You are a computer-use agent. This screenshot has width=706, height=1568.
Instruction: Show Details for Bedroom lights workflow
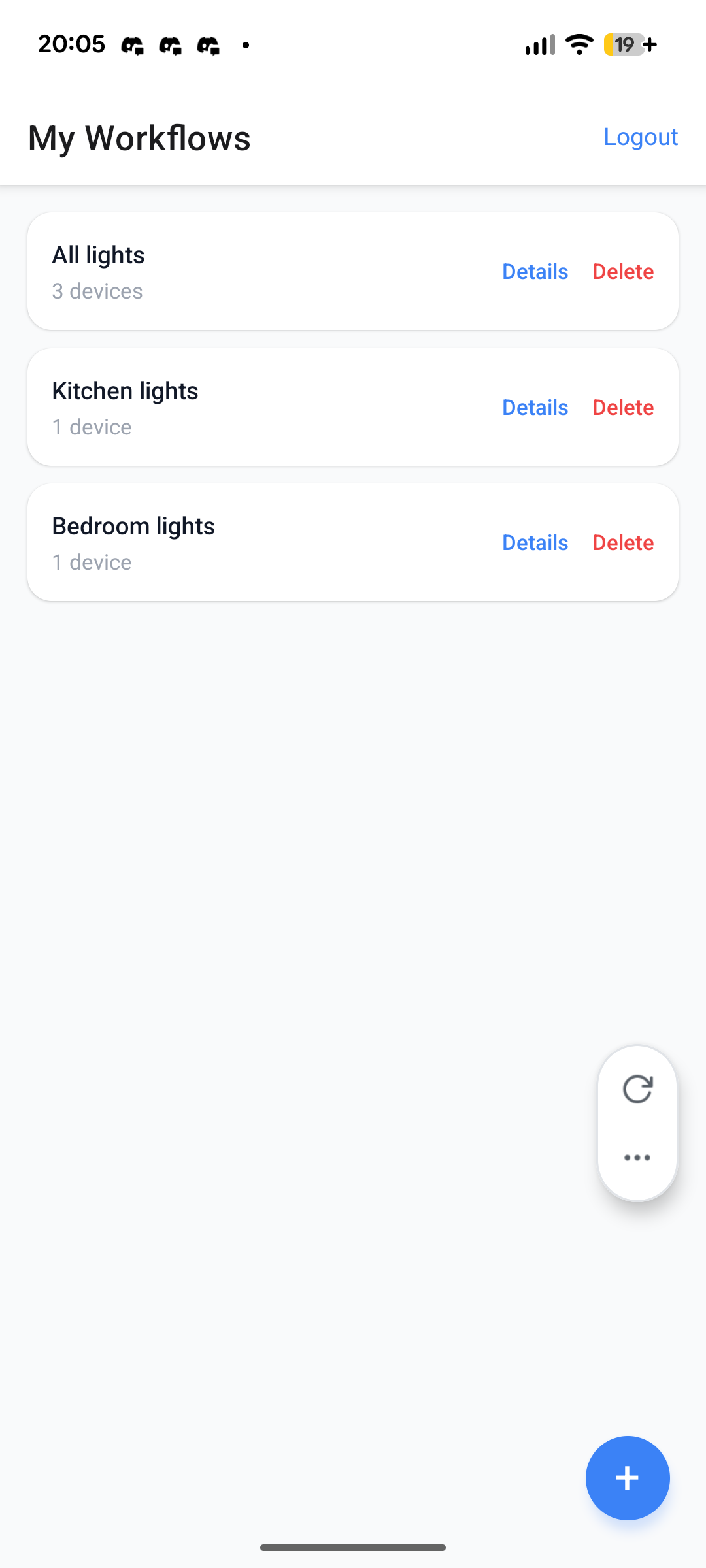coord(535,543)
